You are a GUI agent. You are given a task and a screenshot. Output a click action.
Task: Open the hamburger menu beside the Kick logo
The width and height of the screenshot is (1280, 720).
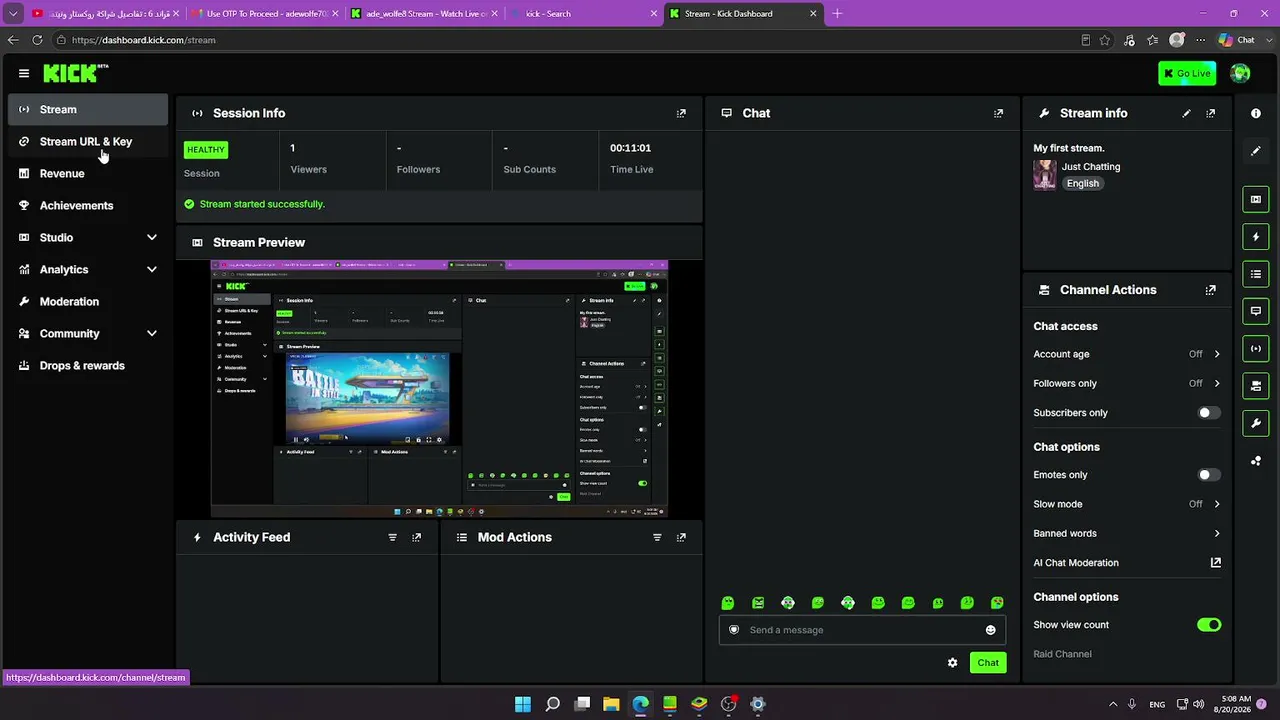24,73
